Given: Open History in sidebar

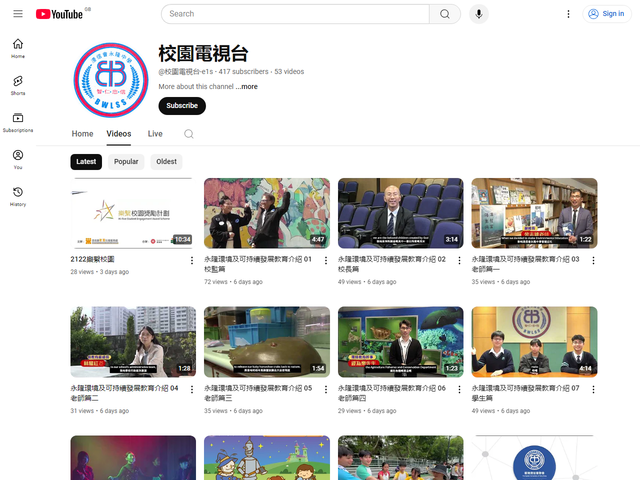Looking at the screenshot, I should (18, 196).
